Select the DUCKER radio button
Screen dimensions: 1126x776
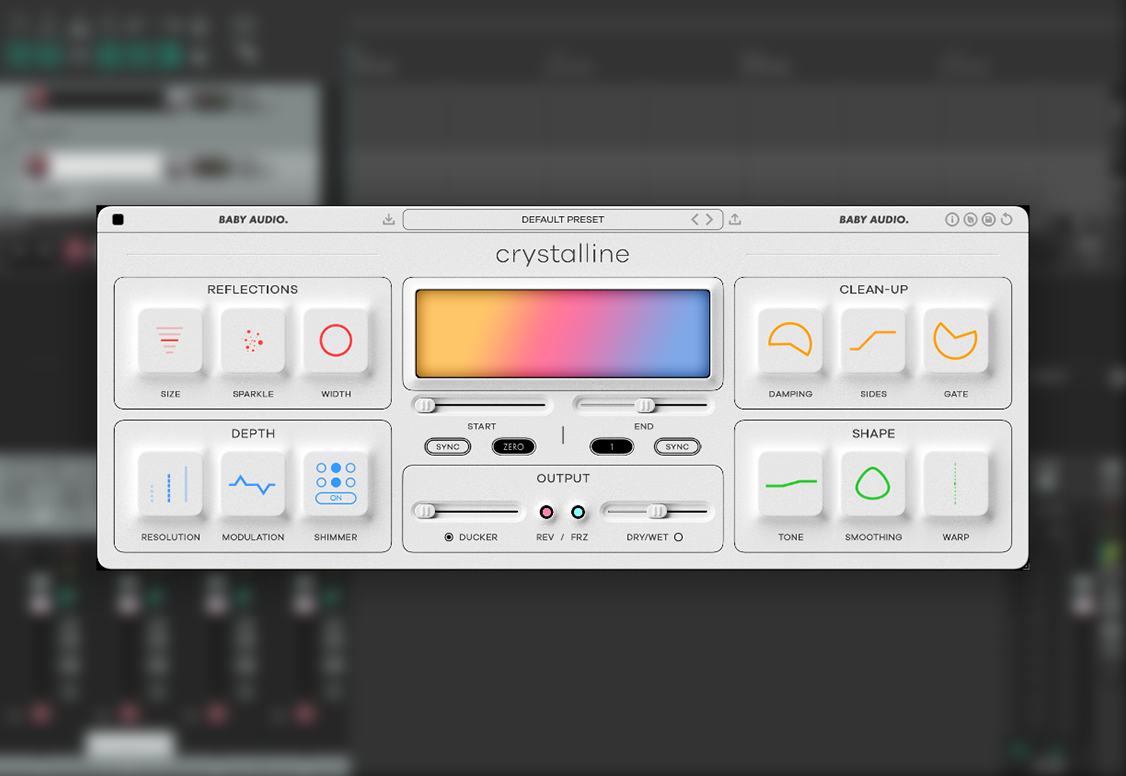449,537
